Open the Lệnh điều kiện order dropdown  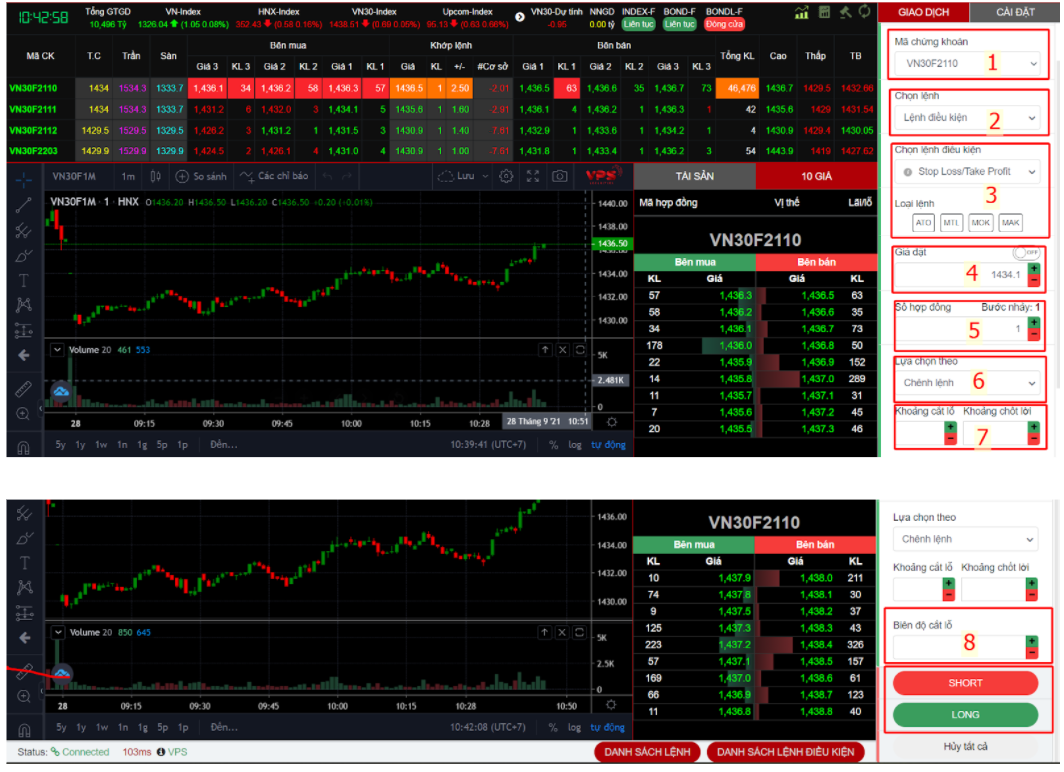click(x=966, y=117)
